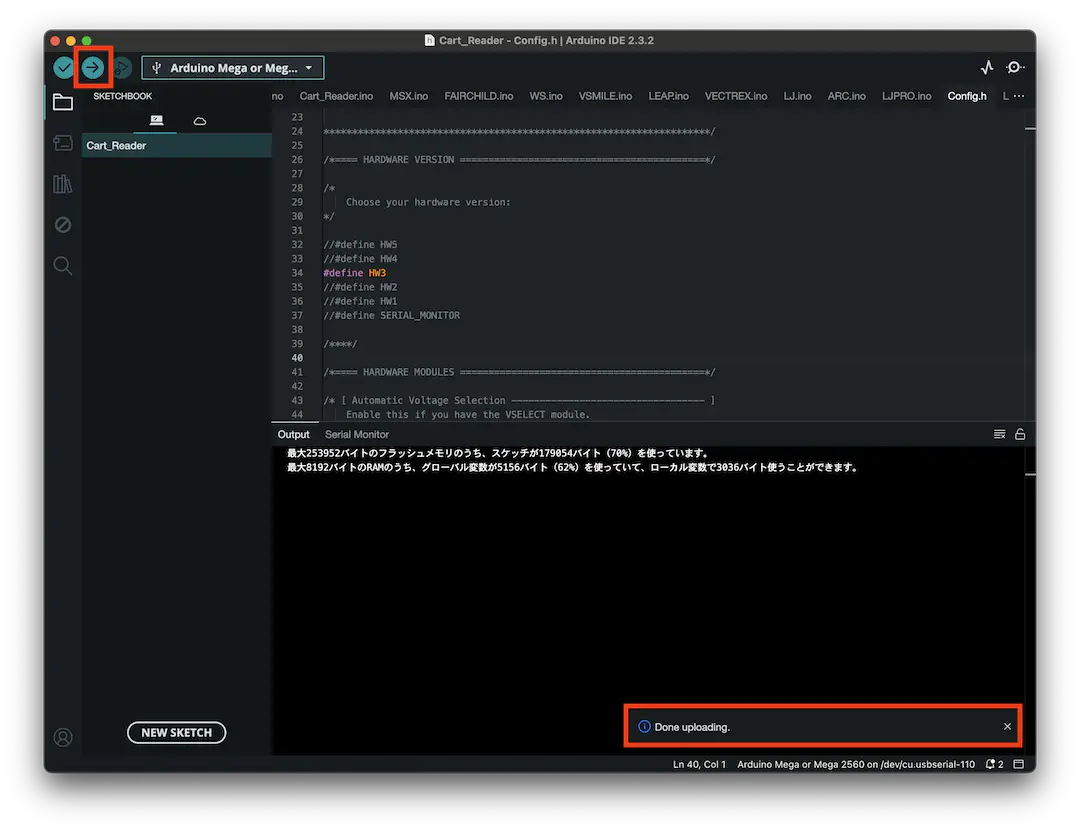1080x831 pixels.
Task: Toggle output scroll lock icon
Action: (1020, 434)
